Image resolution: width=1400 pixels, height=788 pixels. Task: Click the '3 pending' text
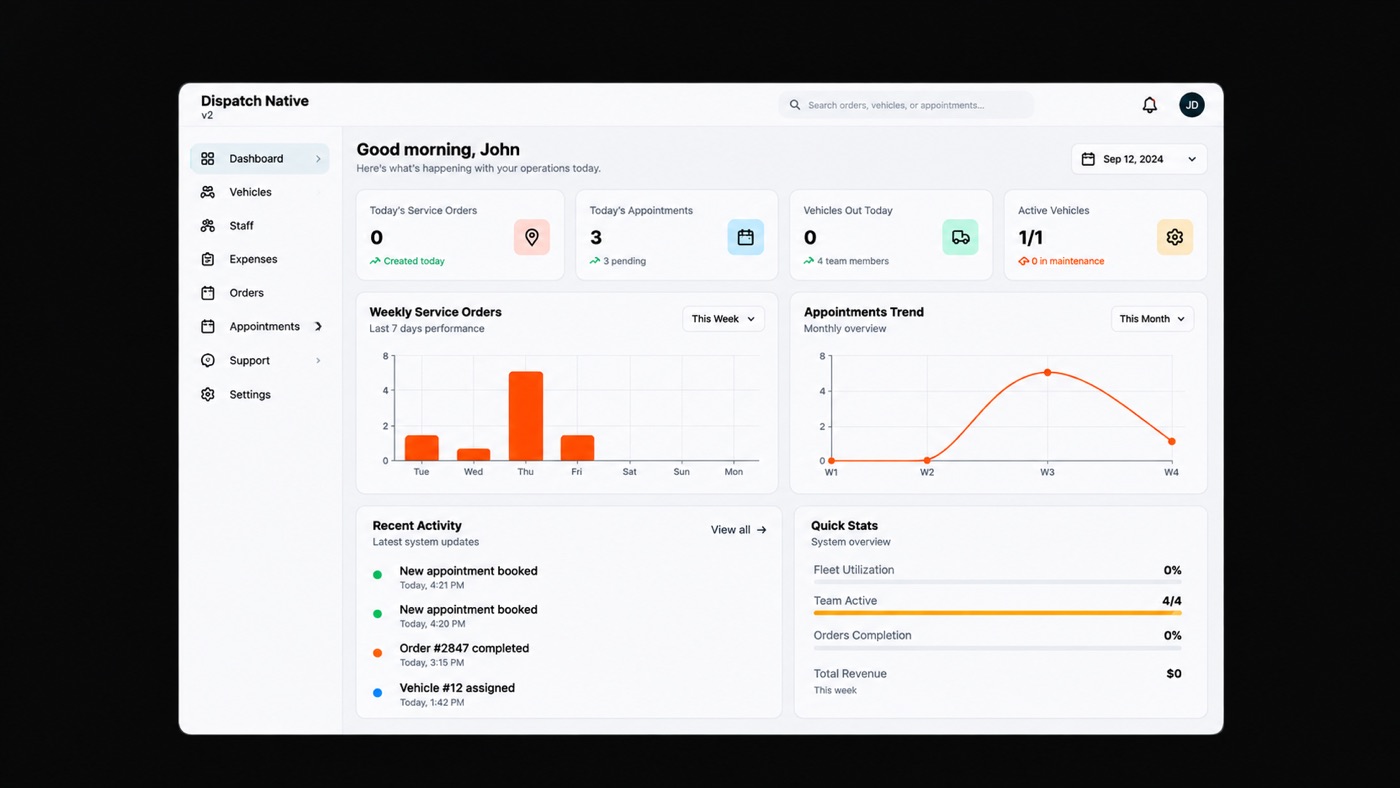pos(625,261)
